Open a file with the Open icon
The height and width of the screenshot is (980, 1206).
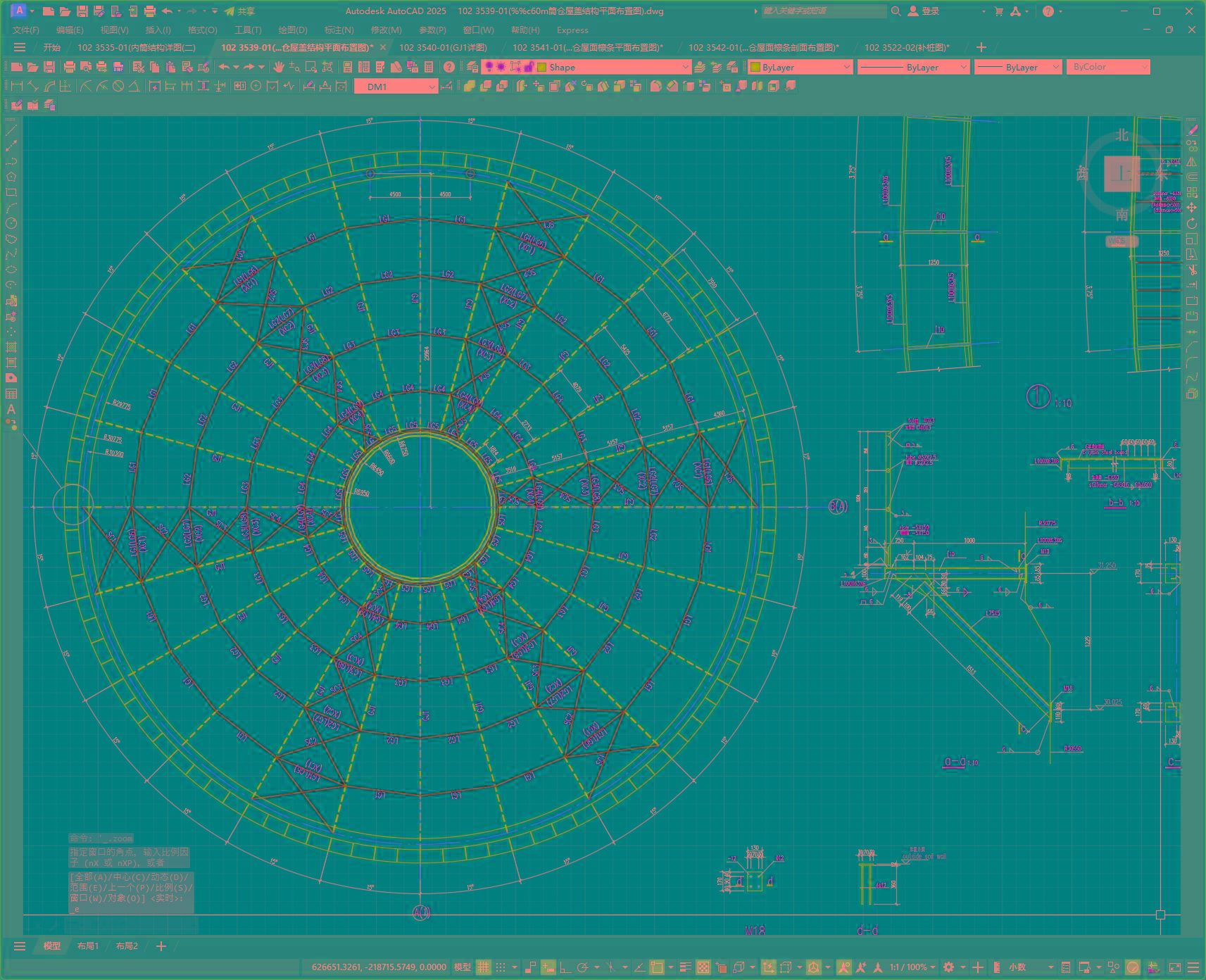tap(32, 67)
